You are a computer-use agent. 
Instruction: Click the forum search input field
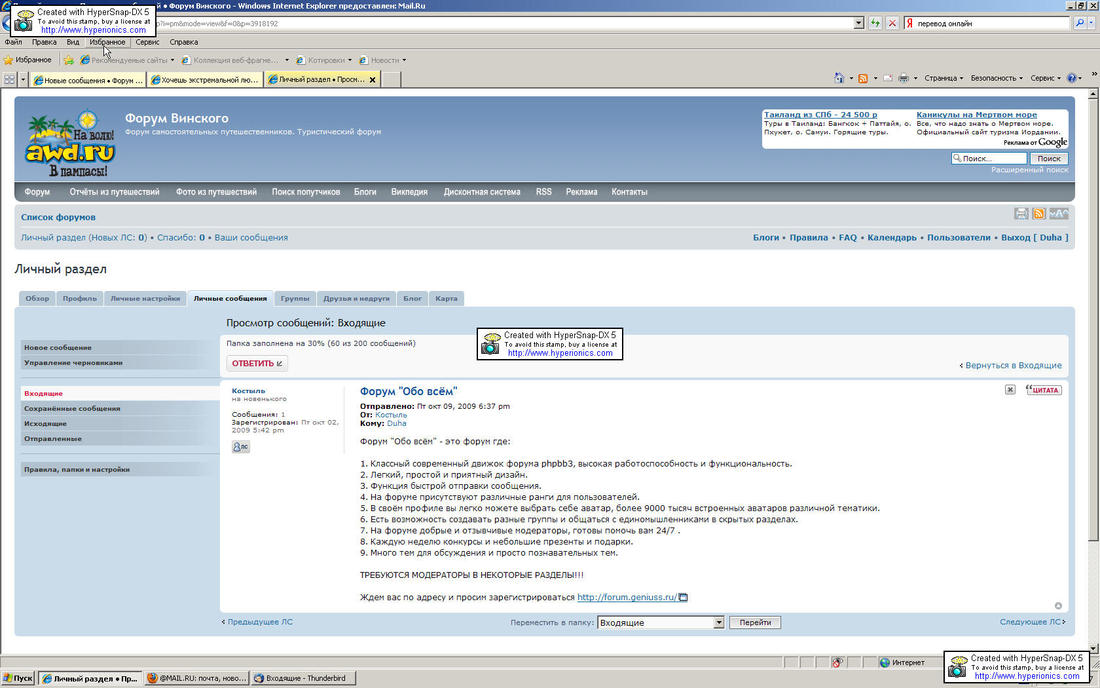(989, 158)
